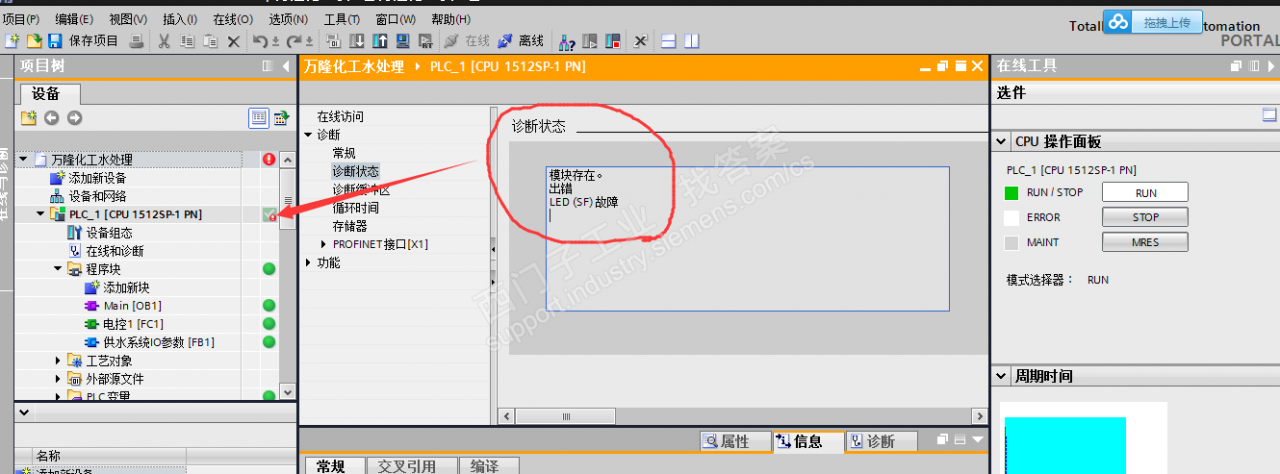
Task: Split editor space vertically
Action: (691, 41)
